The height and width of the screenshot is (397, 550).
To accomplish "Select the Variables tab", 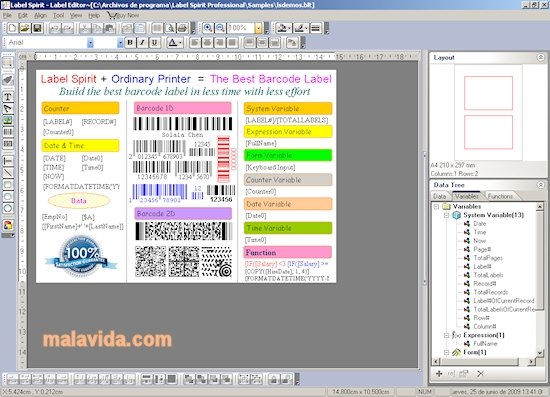I will (x=467, y=196).
